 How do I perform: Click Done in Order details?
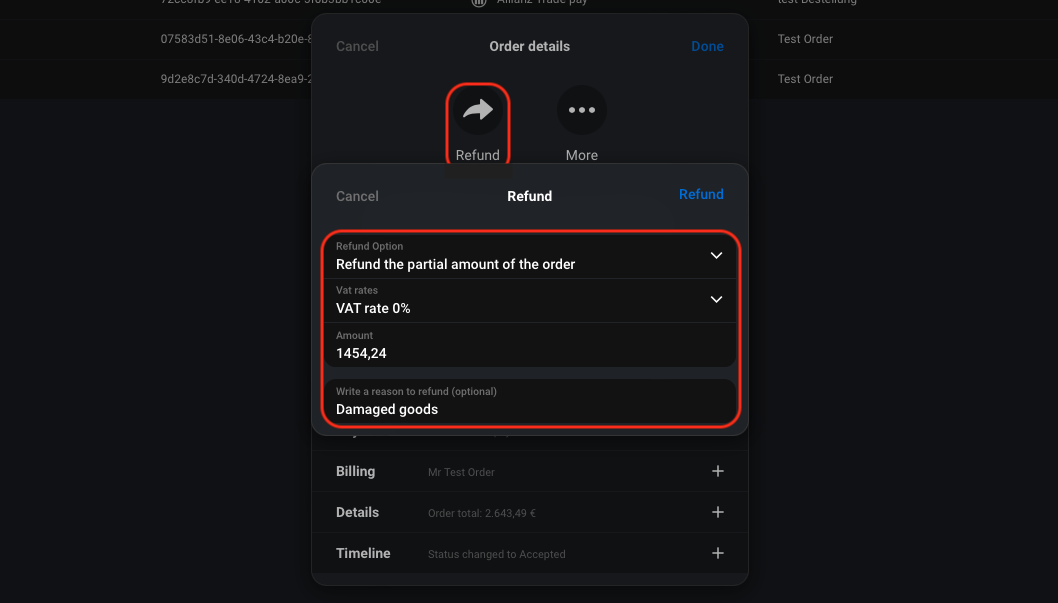tap(707, 47)
